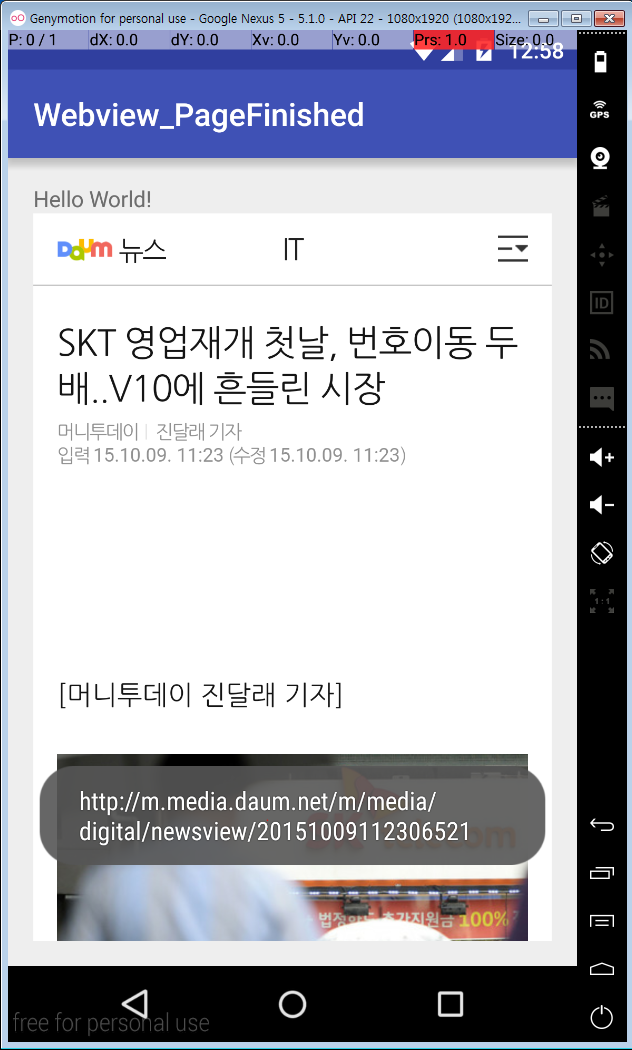The image size is (632, 1050).
Task: Toggle pixel perfect 1:1 scaling icon
Action: [601, 601]
